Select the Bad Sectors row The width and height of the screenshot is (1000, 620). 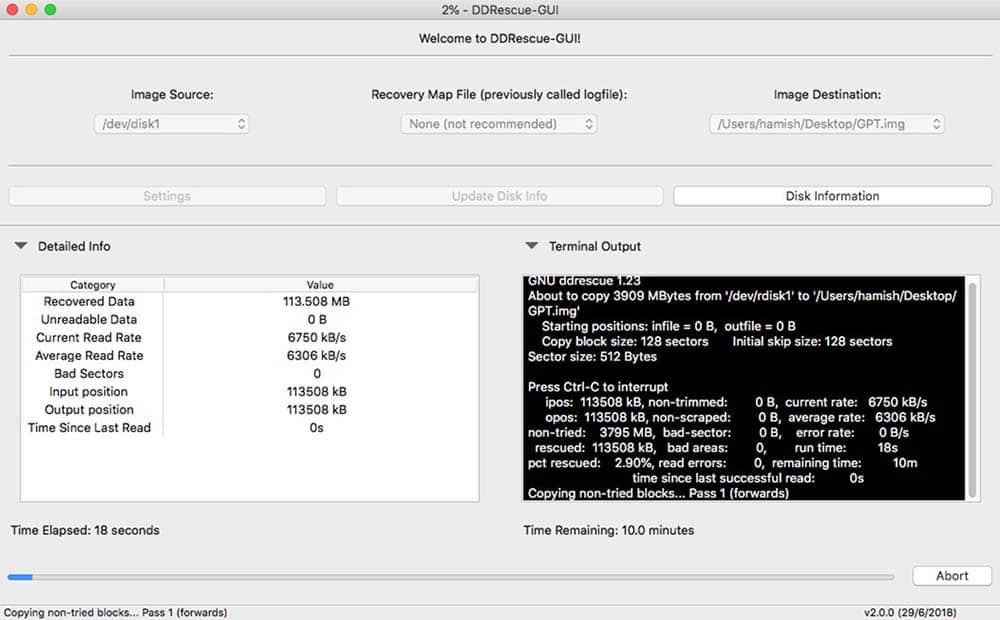click(x=249, y=373)
